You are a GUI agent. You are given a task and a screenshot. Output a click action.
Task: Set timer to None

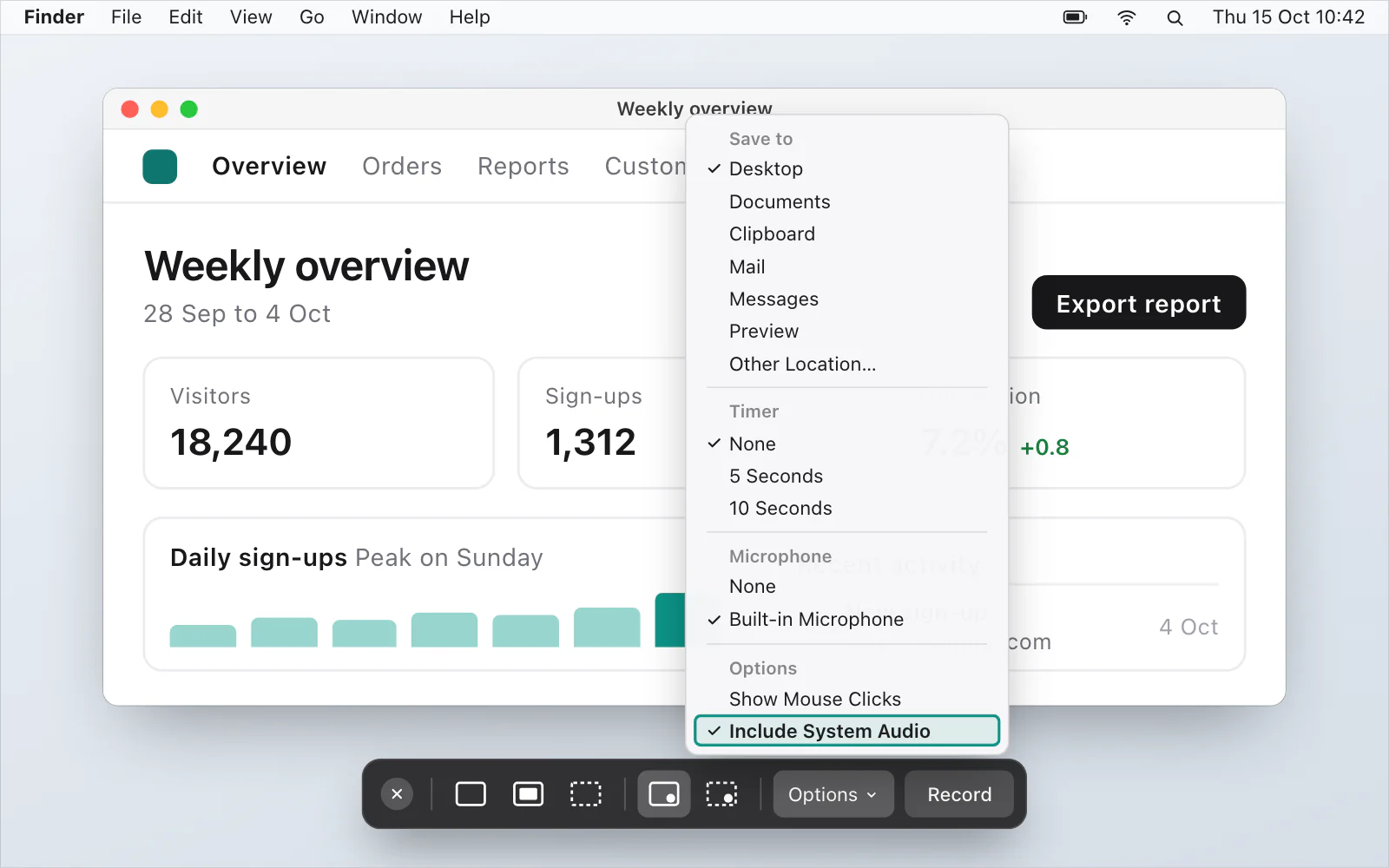[846, 444]
